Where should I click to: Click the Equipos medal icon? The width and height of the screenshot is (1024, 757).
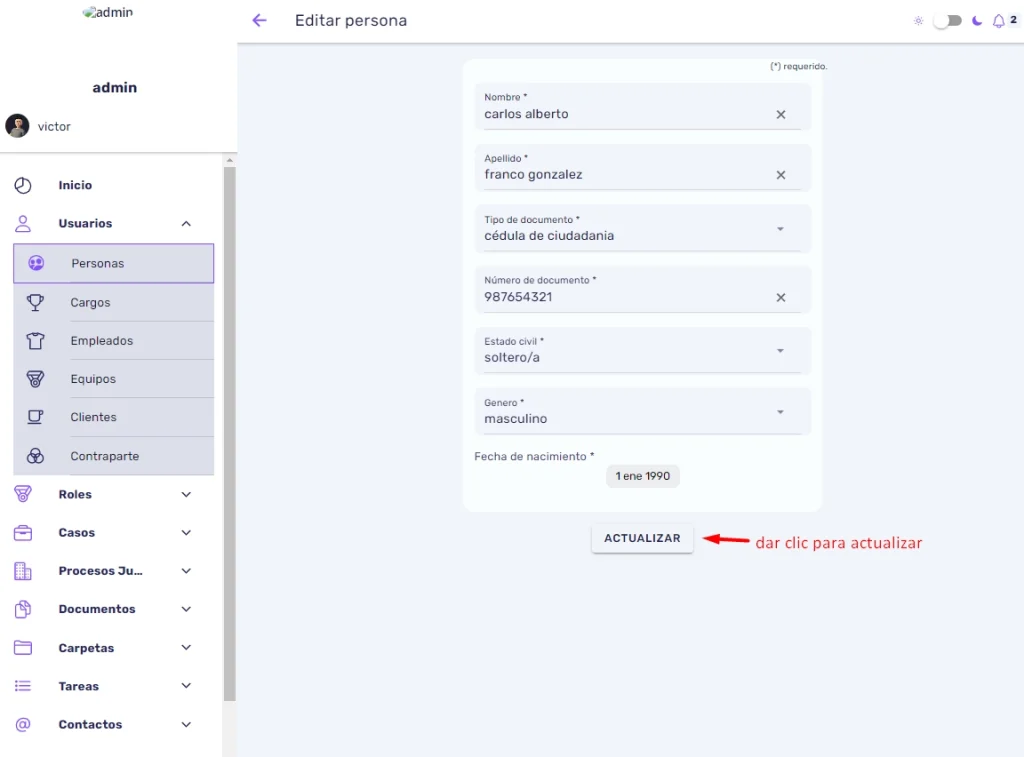coord(35,379)
